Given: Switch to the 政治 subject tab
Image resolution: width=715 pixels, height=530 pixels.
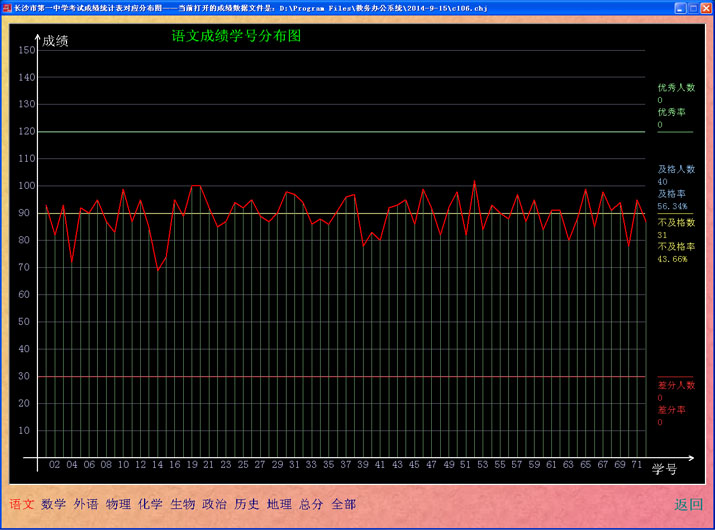Looking at the screenshot, I should pyautogui.click(x=214, y=504).
